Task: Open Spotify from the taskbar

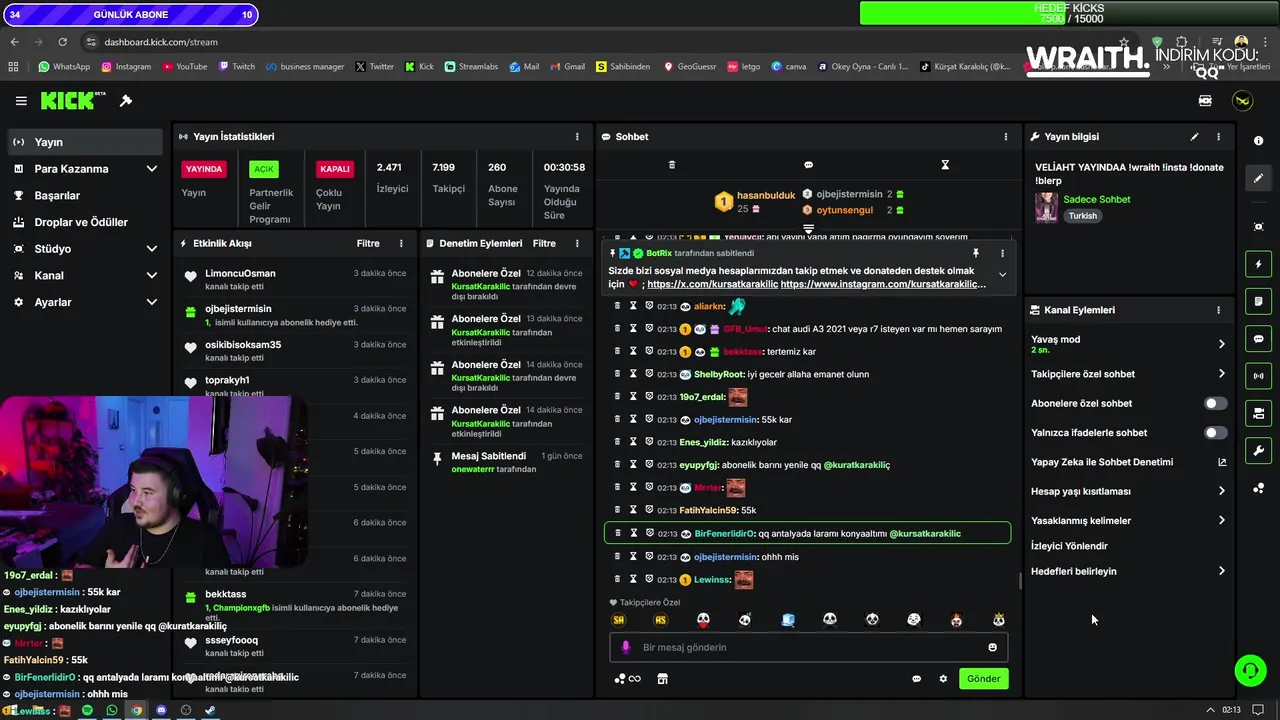Action: 87,710
